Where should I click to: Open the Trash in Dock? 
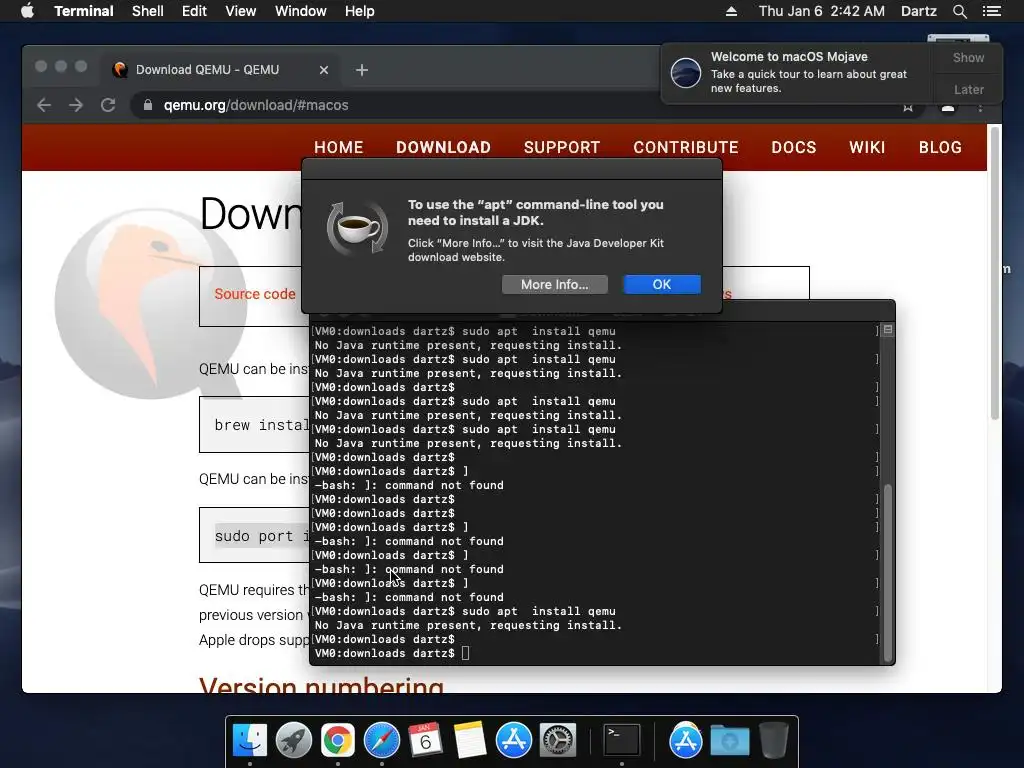tap(774, 741)
